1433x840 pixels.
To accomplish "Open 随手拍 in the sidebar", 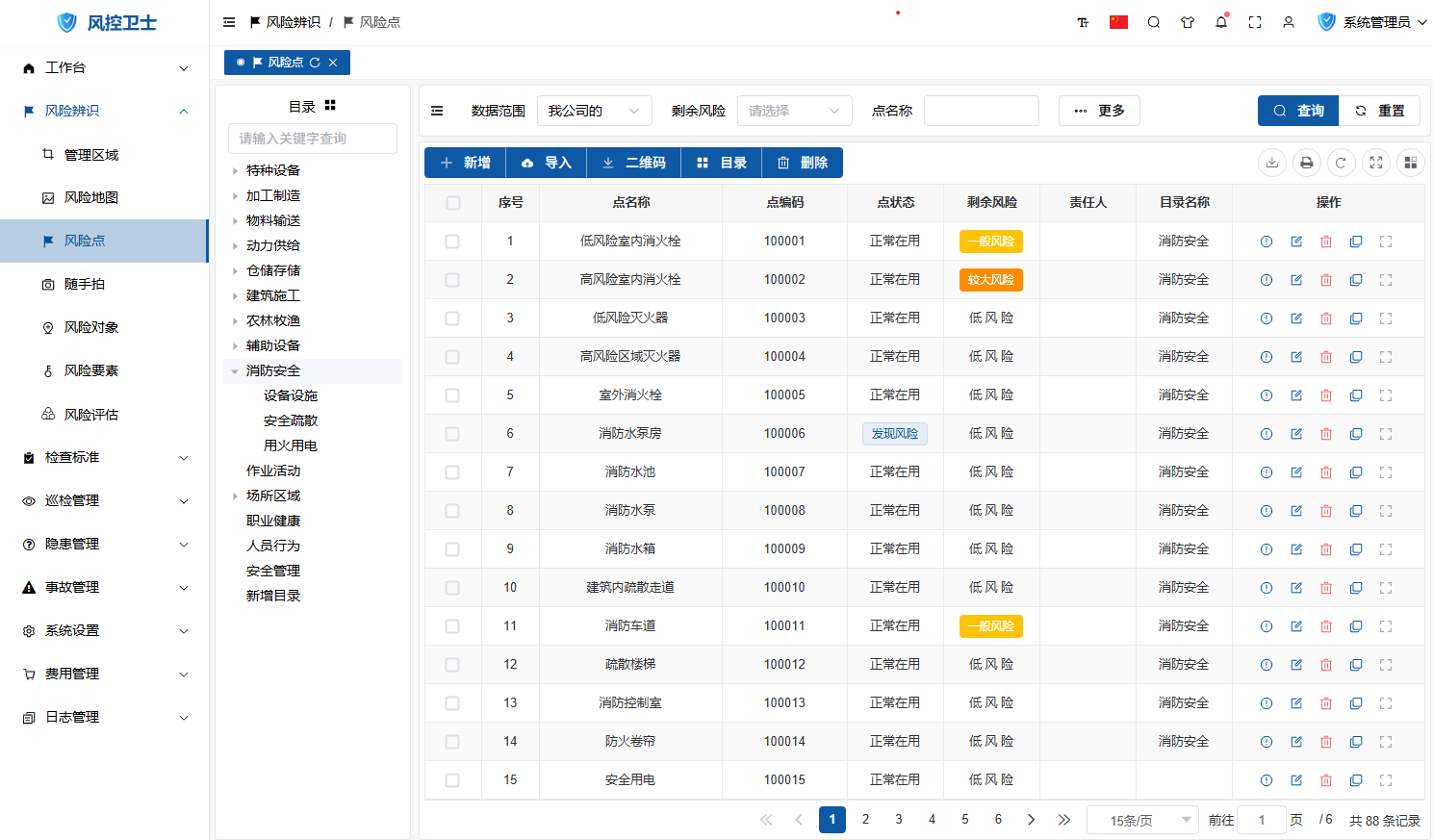I will click(x=104, y=284).
